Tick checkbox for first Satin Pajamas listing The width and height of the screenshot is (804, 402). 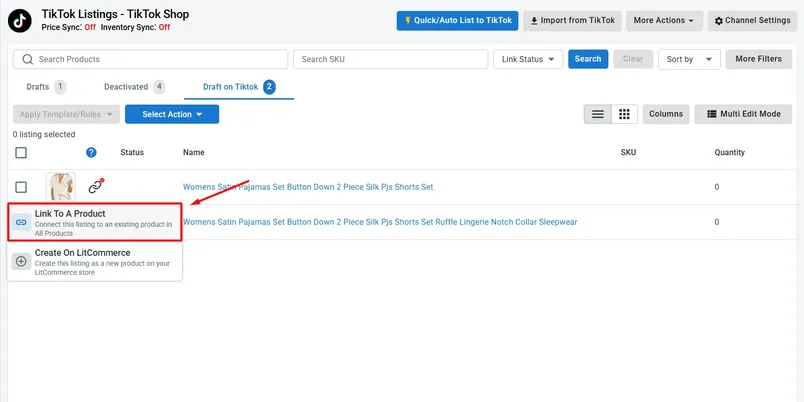tap(21, 187)
